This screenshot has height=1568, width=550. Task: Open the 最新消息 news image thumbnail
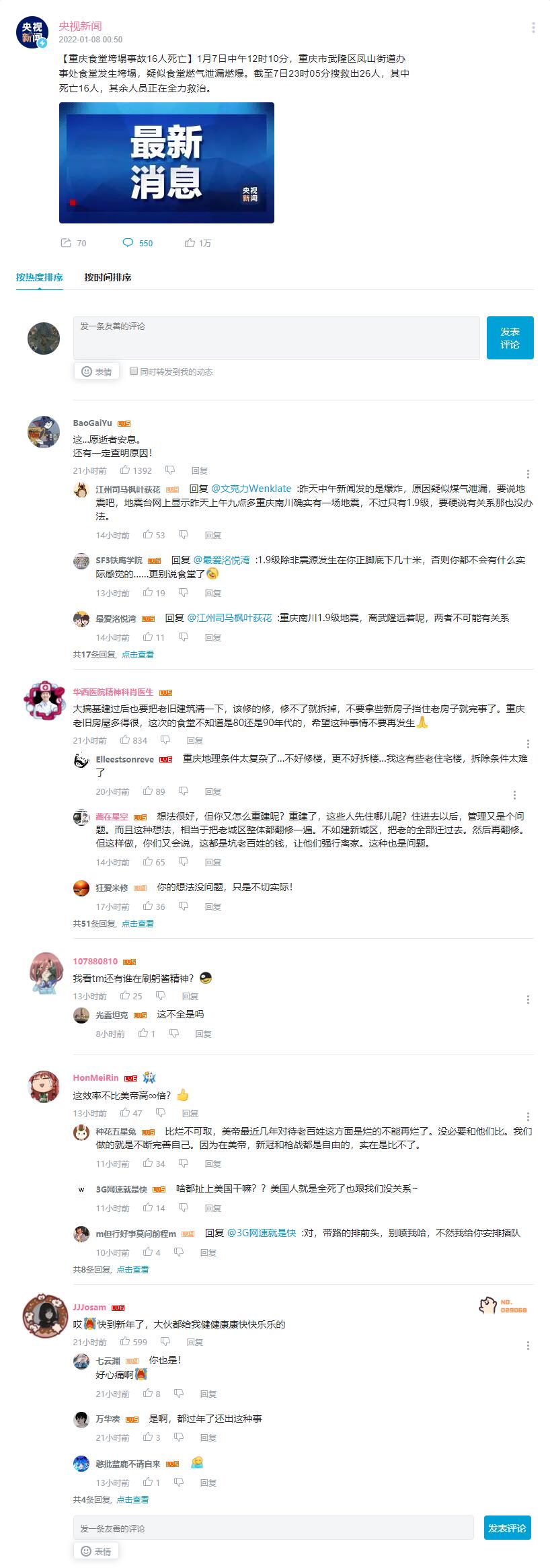click(x=167, y=163)
